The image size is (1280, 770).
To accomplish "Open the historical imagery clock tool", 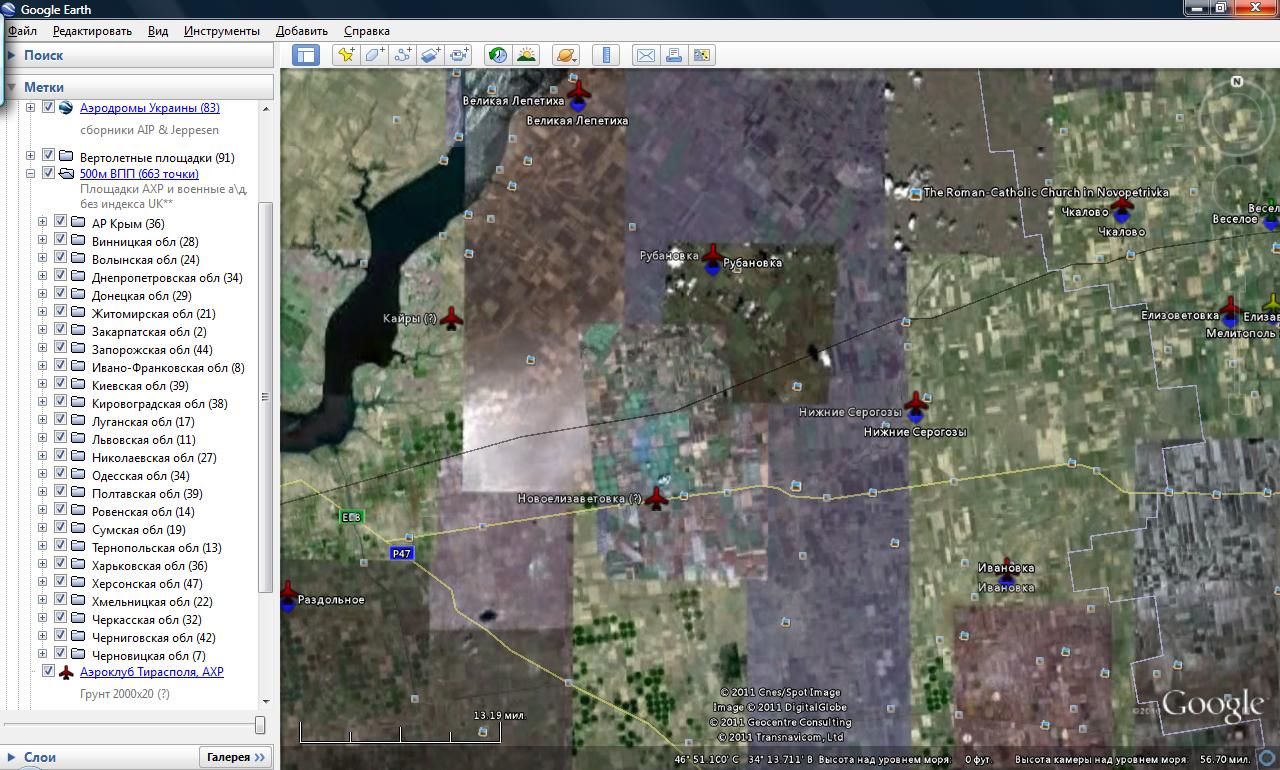I will pyautogui.click(x=497, y=55).
